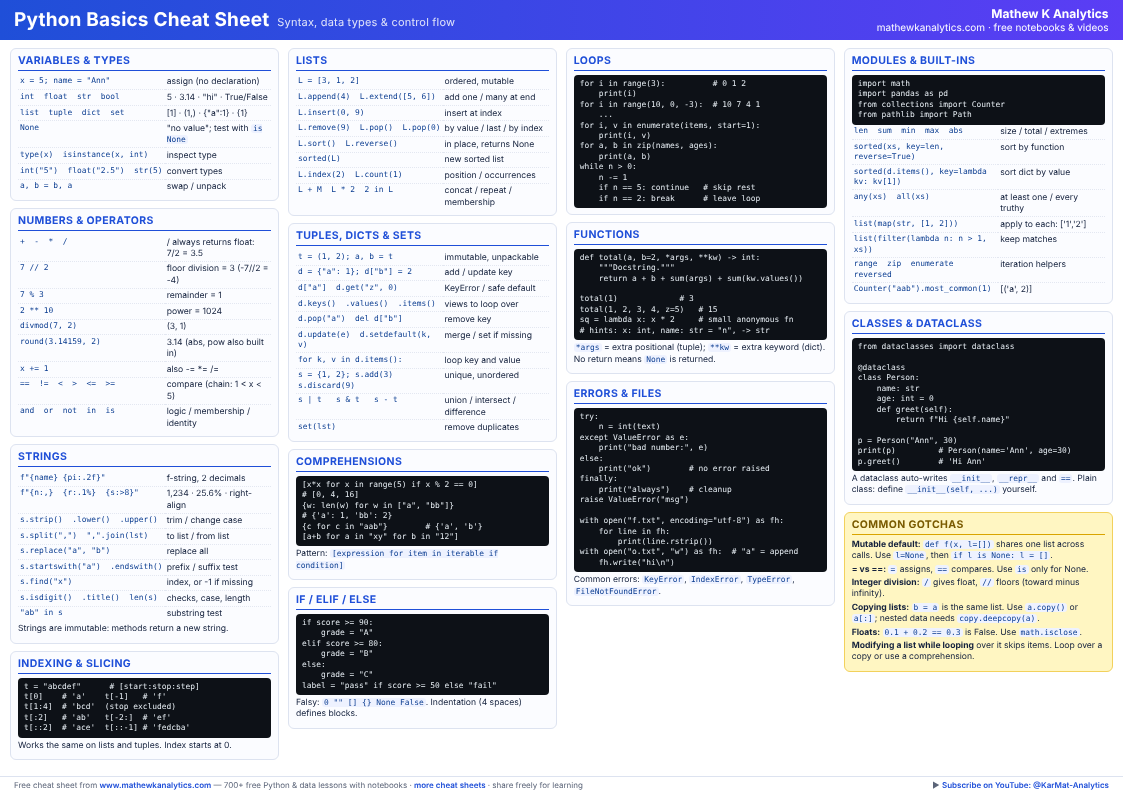
Task: Click 'Strings are immutable' note text
Action: coord(123,628)
